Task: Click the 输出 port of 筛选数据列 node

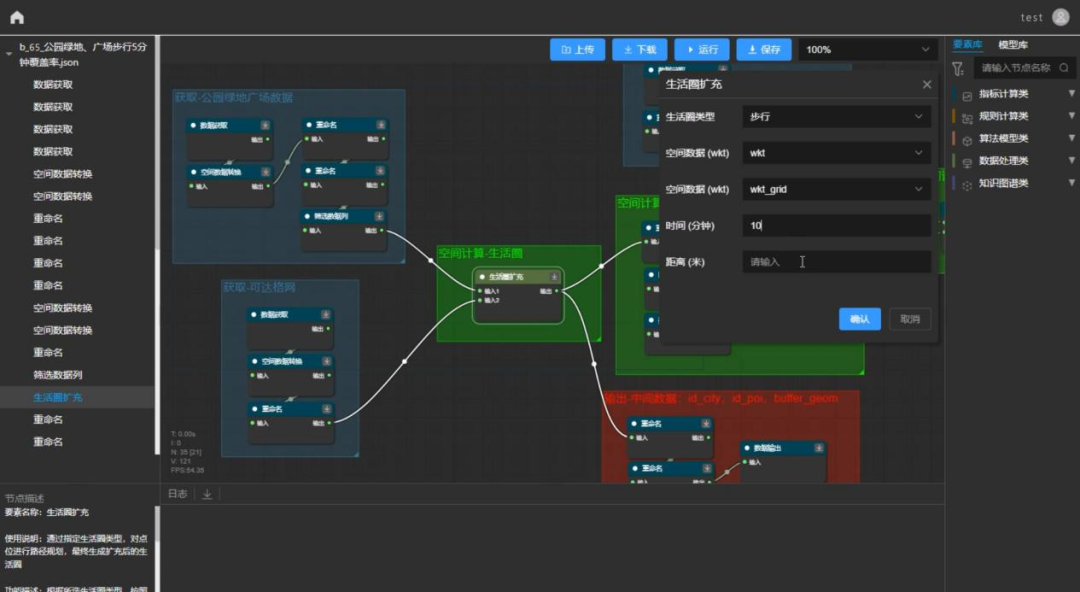Action: 382,230
